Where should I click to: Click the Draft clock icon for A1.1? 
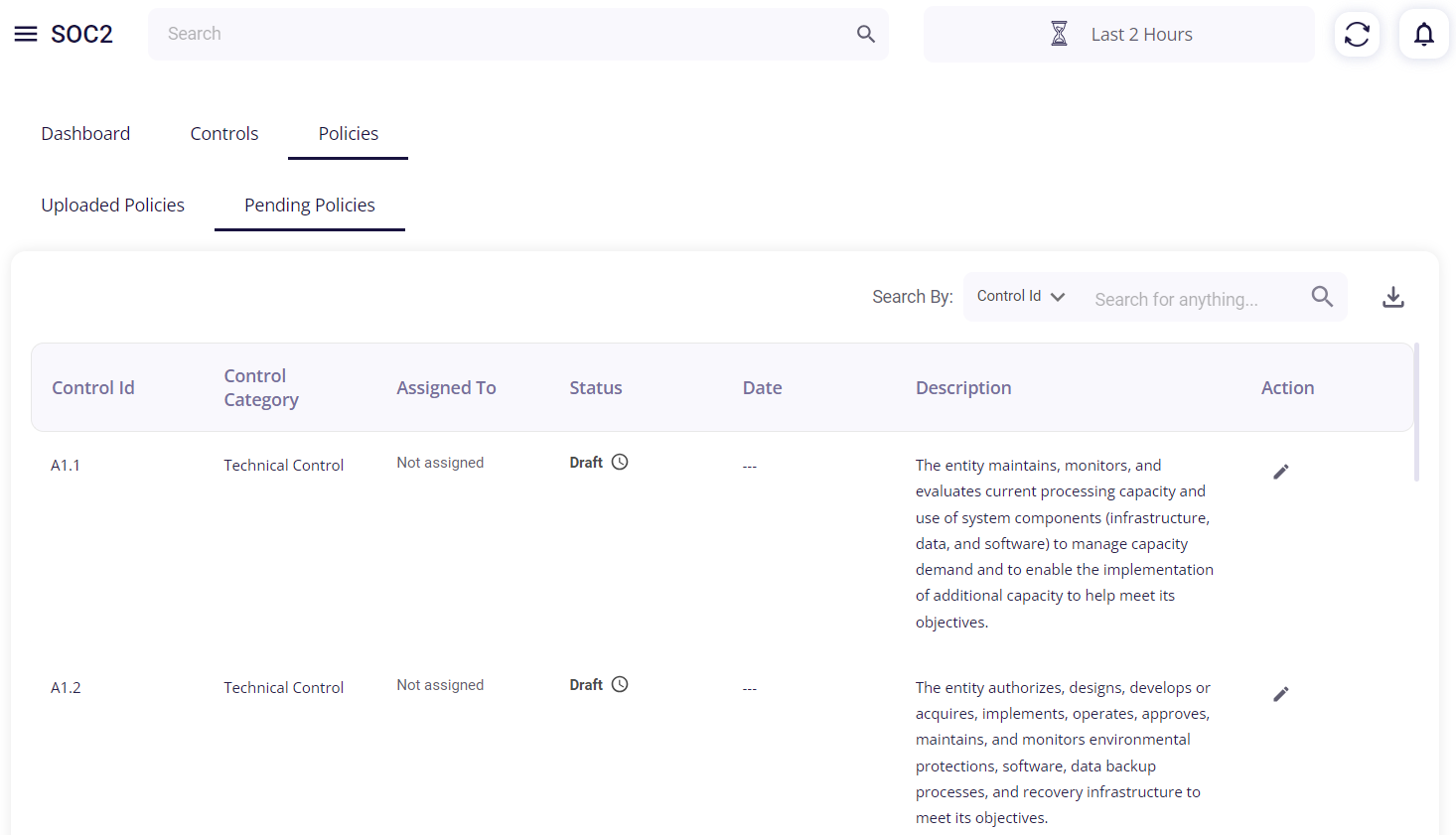[x=620, y=462]
